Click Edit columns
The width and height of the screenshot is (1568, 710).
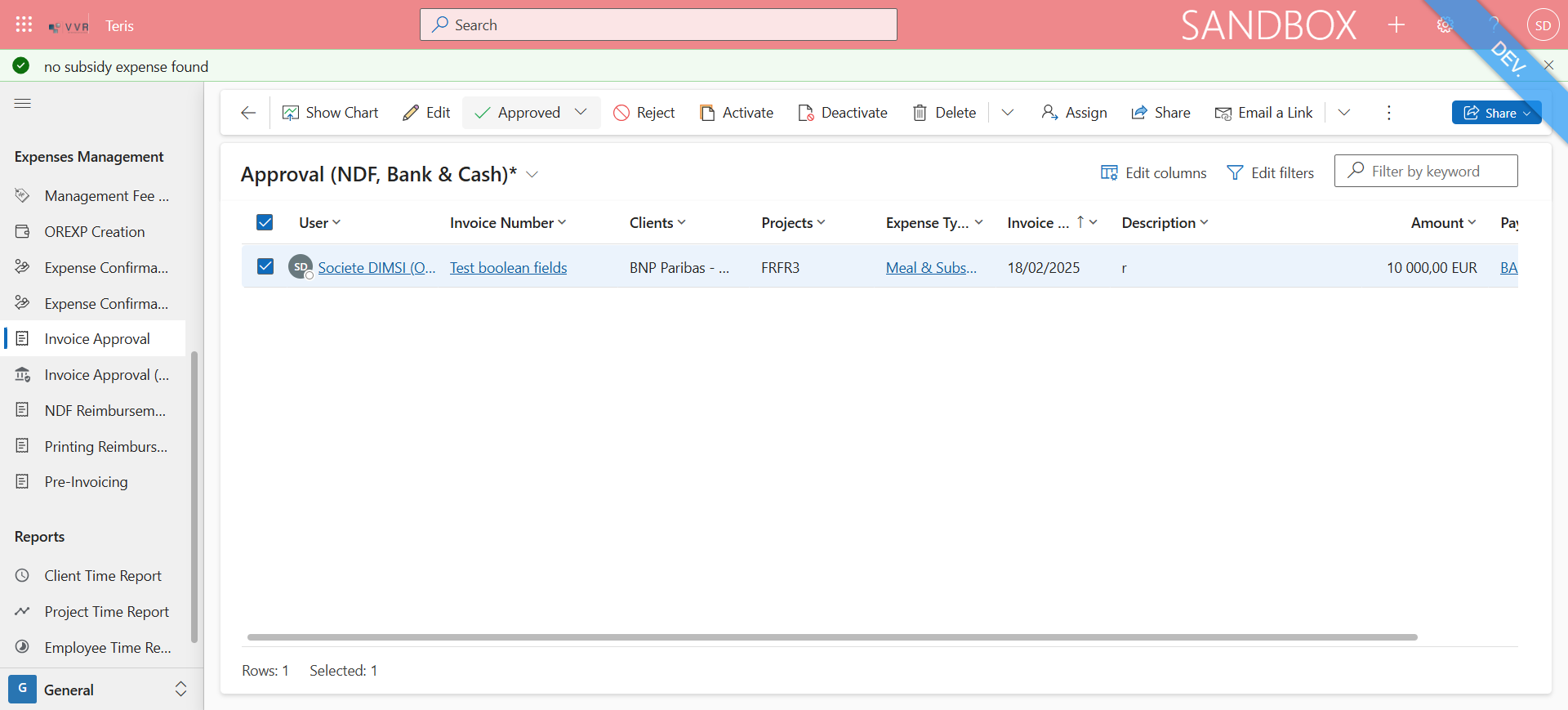click(x=1153, y=172)
